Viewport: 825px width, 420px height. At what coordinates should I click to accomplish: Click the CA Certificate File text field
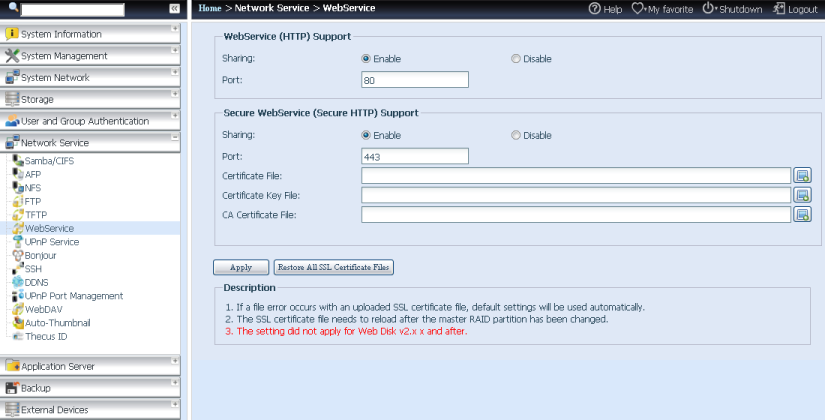point(576,214)
